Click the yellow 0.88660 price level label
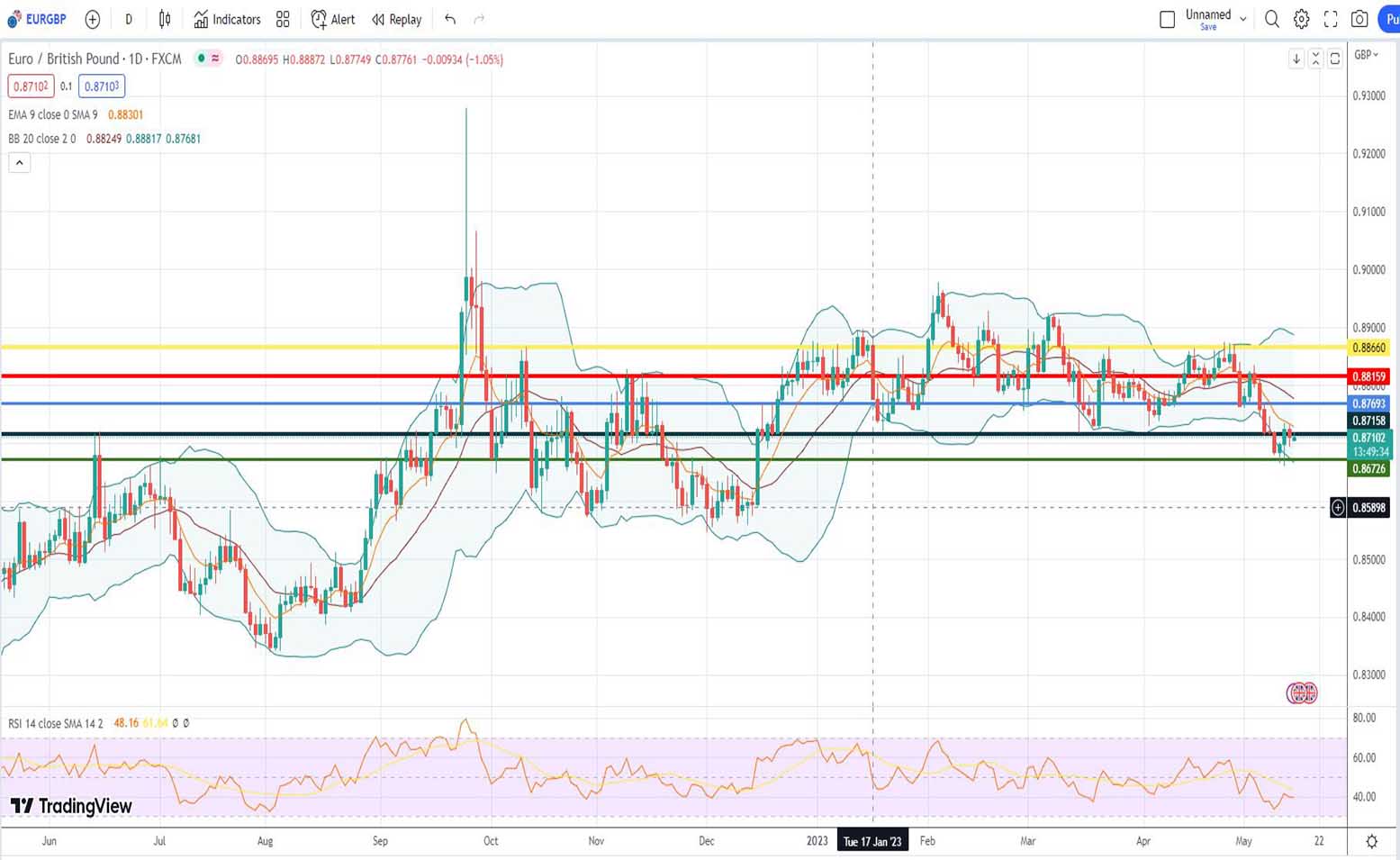This screenshot has height=860, width=1400. (1369, 348)
